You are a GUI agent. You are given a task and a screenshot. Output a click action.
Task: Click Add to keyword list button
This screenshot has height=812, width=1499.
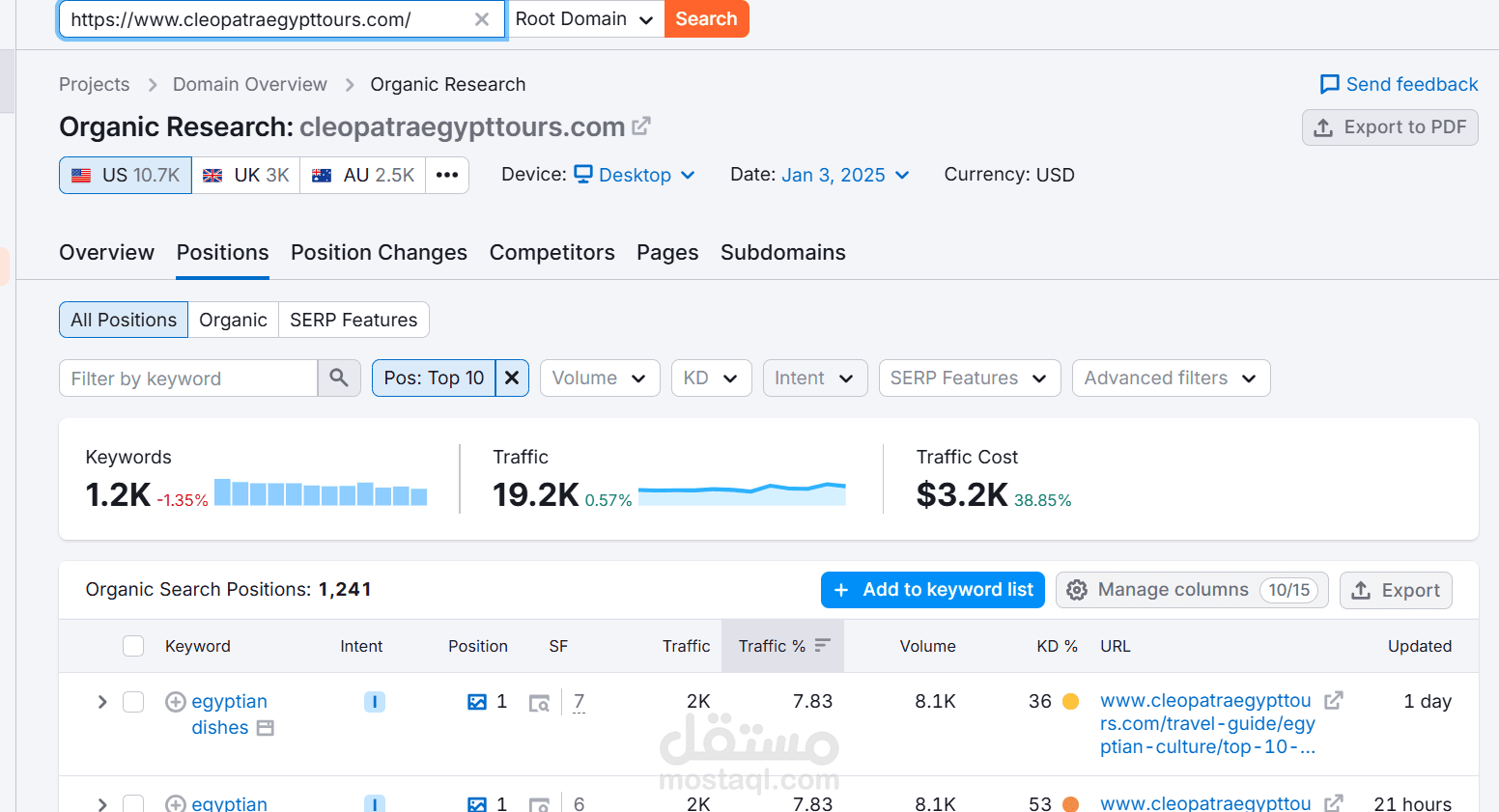coord(932,590)
